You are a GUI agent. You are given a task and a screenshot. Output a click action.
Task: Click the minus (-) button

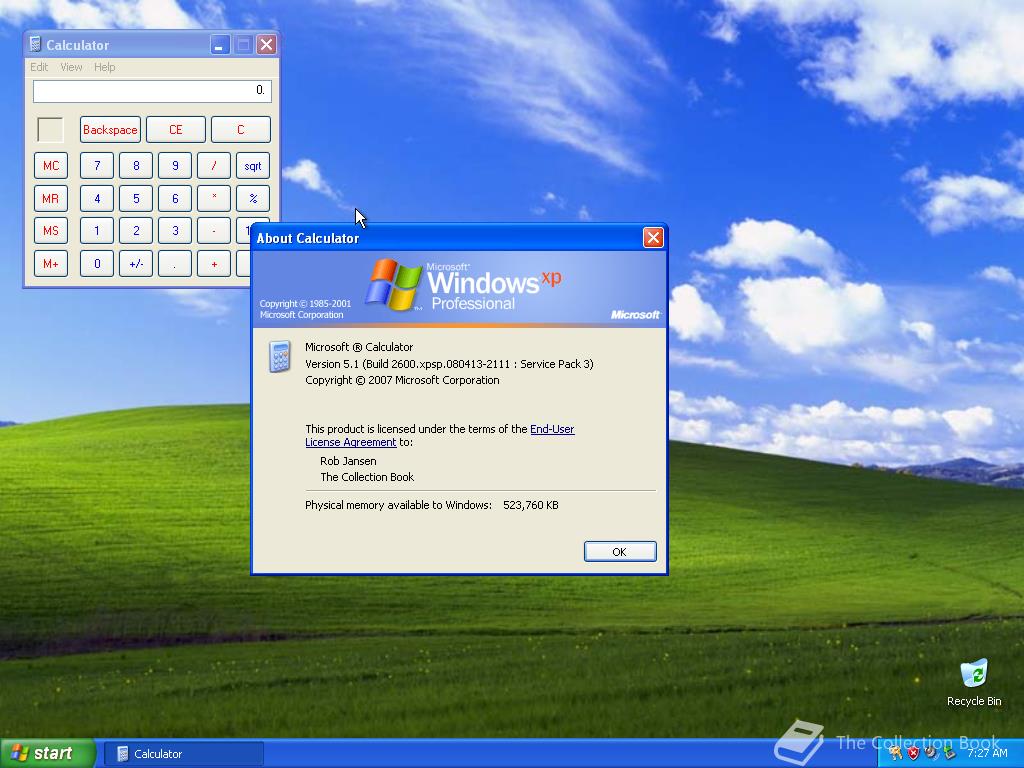[x=214, y=231]
